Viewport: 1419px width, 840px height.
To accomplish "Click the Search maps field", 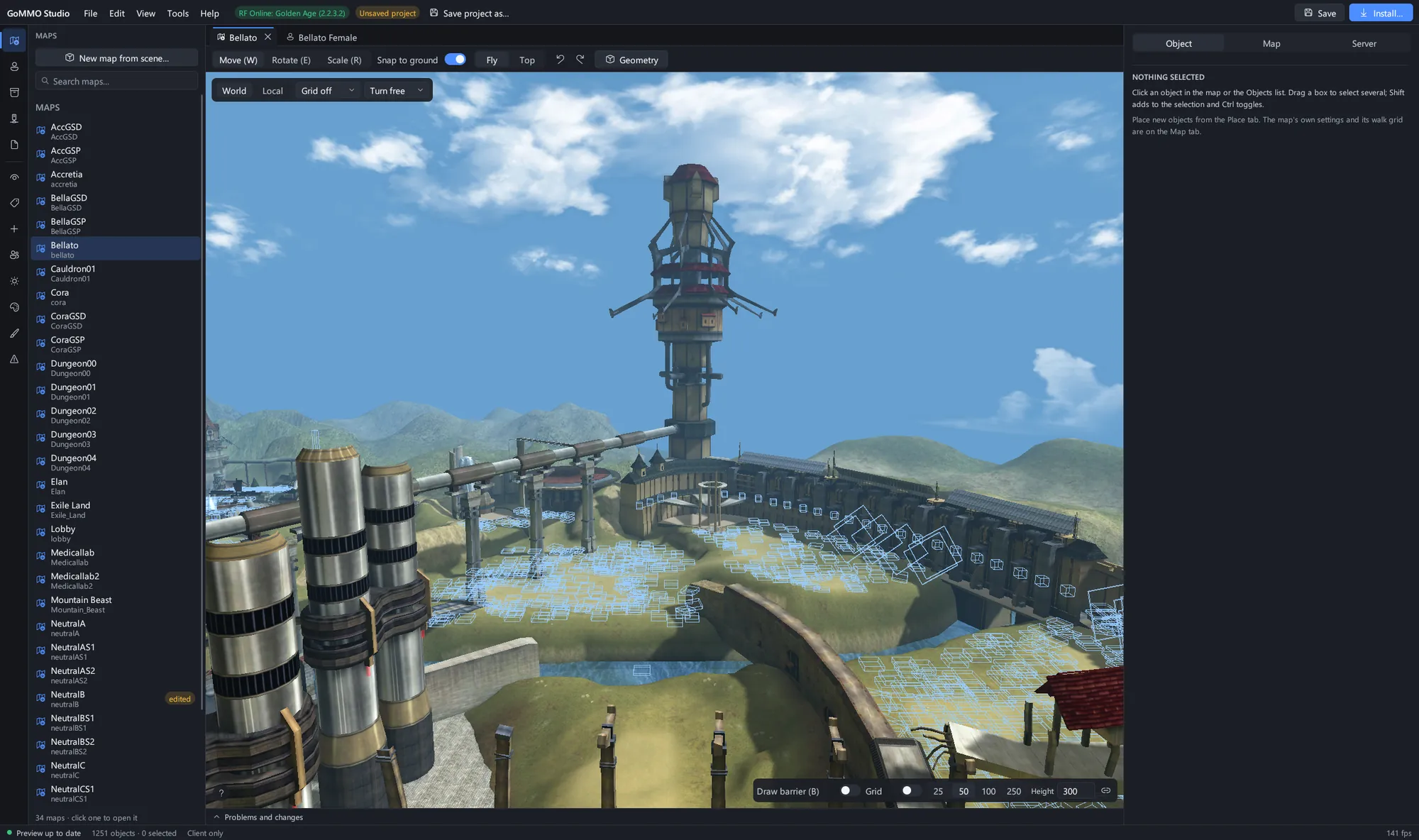I will pos(117,81).
